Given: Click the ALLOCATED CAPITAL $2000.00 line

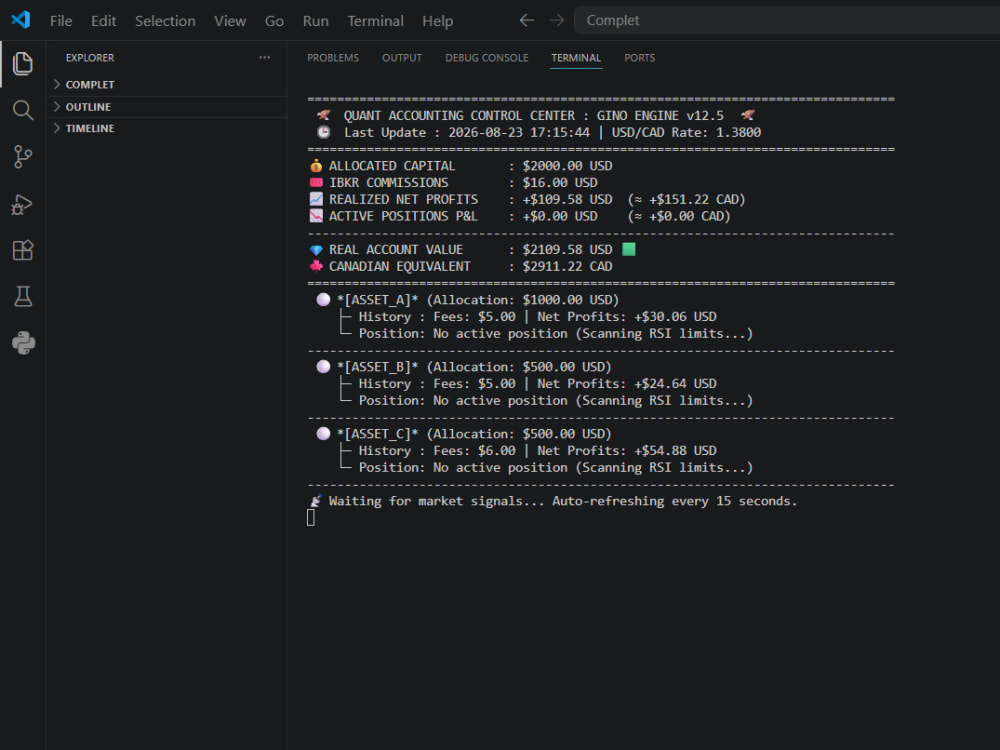Looking at the screenshot, I should [460, 166].
